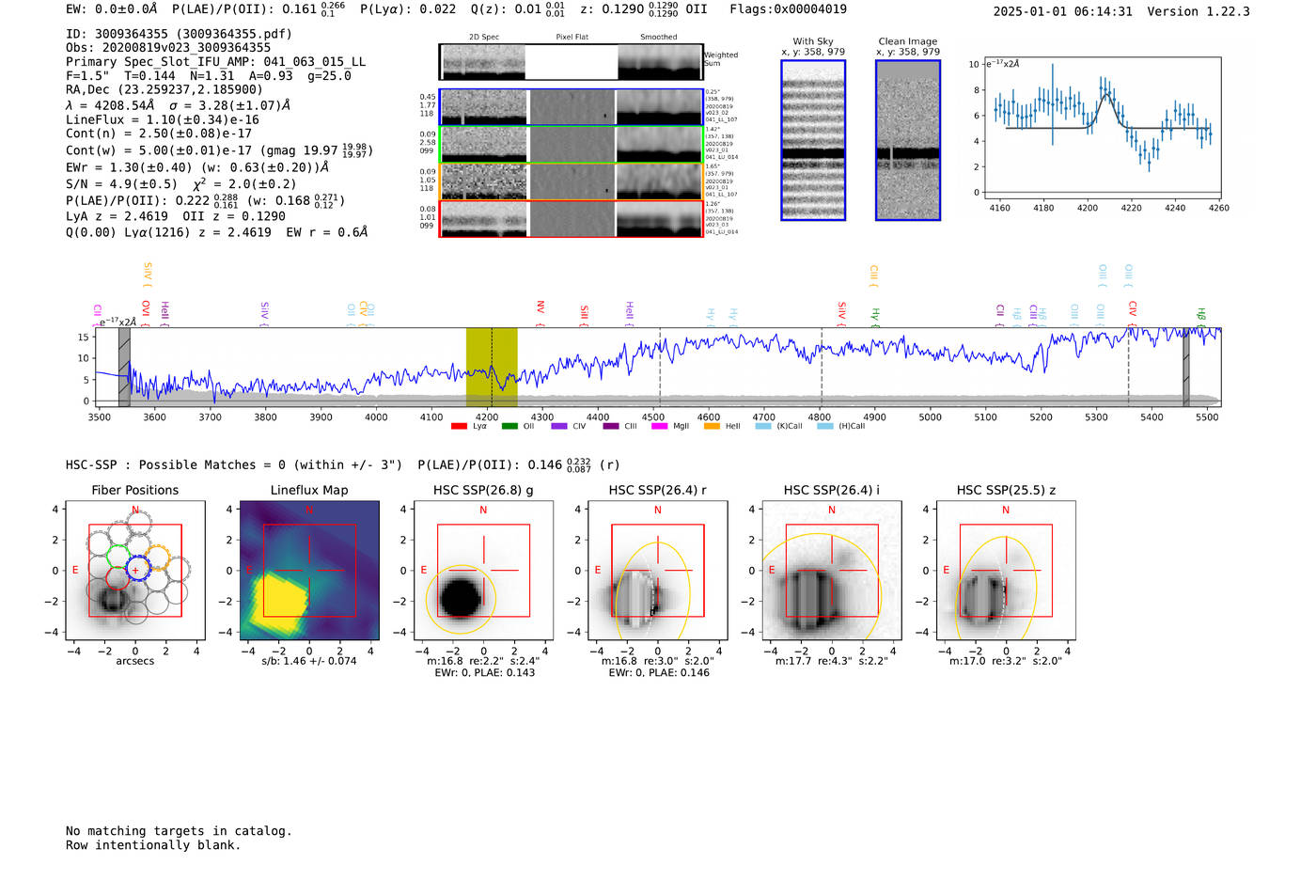The width and height of the screenshot is (1316, 896).
Task: Click the hatched gray band near 3550Å
Action: click(124, 367)
